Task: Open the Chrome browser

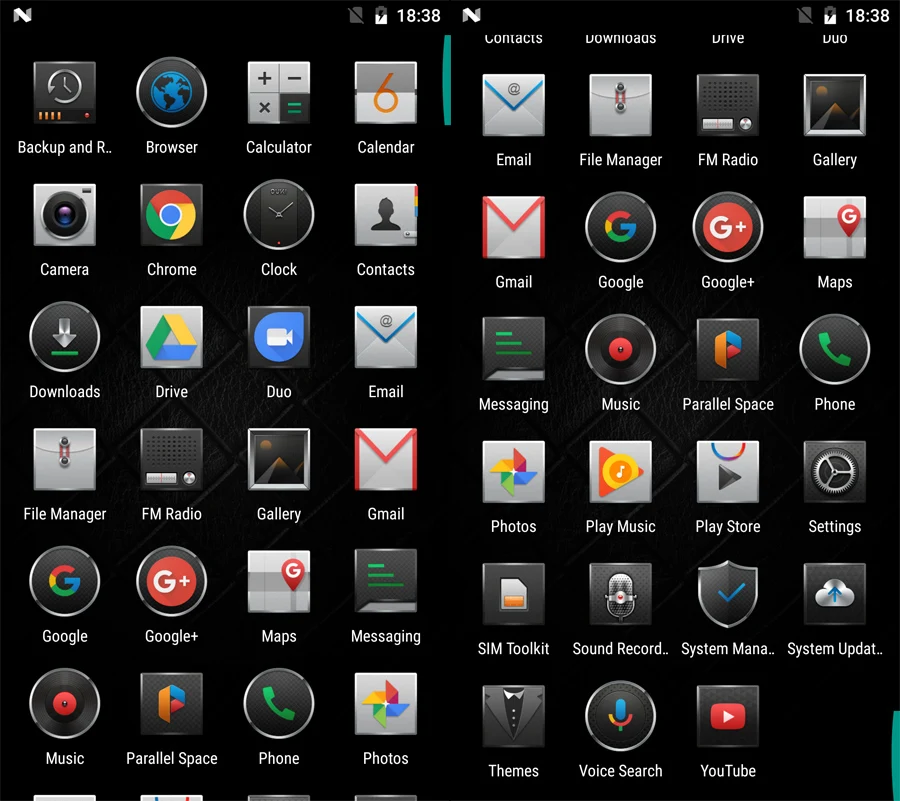Action: click(171, 215)
